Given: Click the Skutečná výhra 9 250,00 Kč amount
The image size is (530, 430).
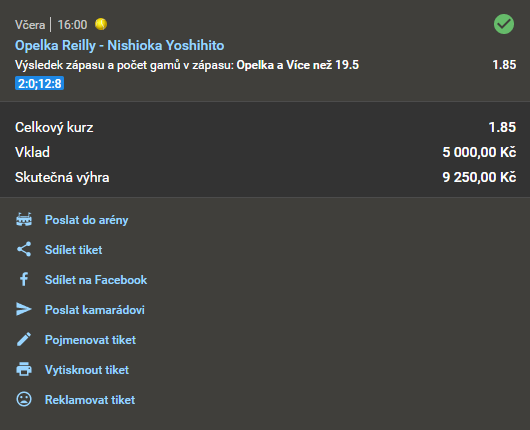Looking at the screenshot, I should point(479,177).
